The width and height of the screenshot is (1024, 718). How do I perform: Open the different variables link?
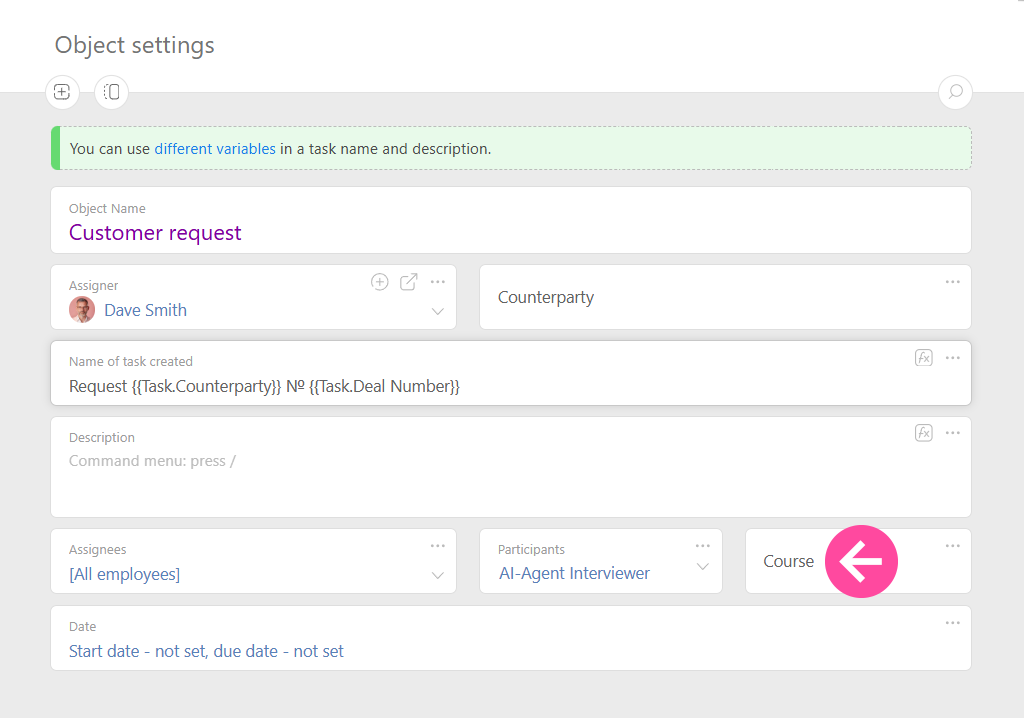[x=215, y=147]
